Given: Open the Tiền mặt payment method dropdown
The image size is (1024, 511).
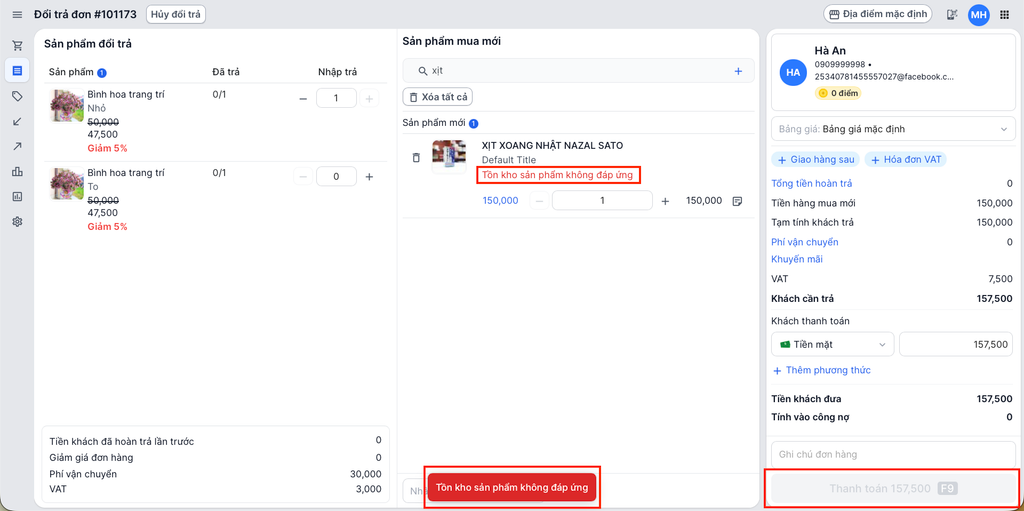Looking at the screenshot, I should 832,344.
